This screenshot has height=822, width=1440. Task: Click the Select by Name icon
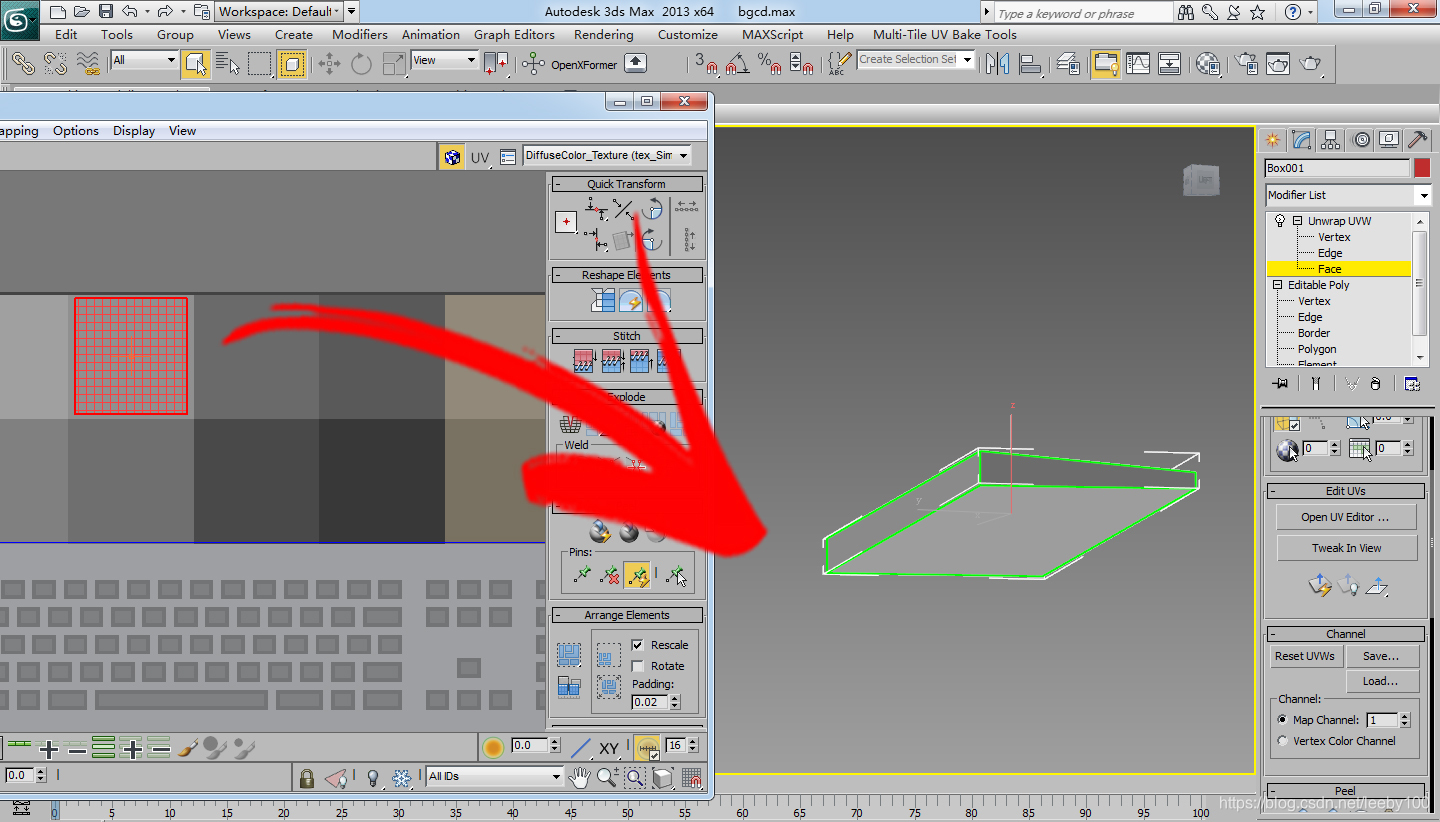click(x=228, y=64)
